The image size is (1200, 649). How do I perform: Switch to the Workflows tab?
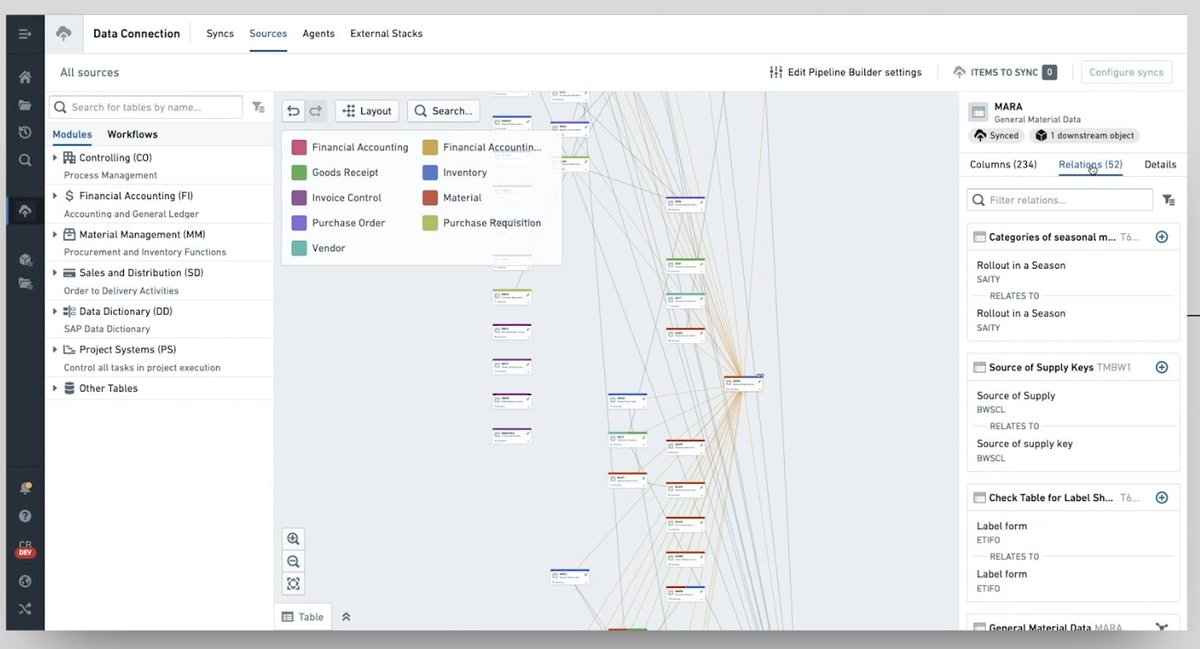tap(132, 133)
